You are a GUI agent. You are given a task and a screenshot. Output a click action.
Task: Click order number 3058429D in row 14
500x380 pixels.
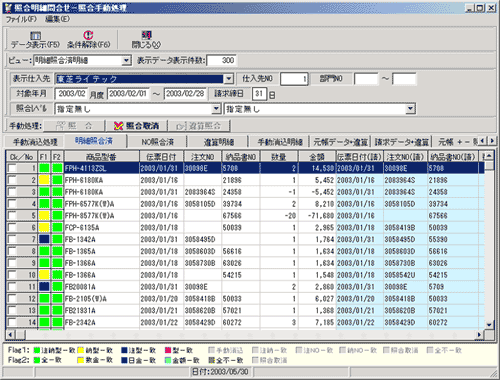pos(202,322)
